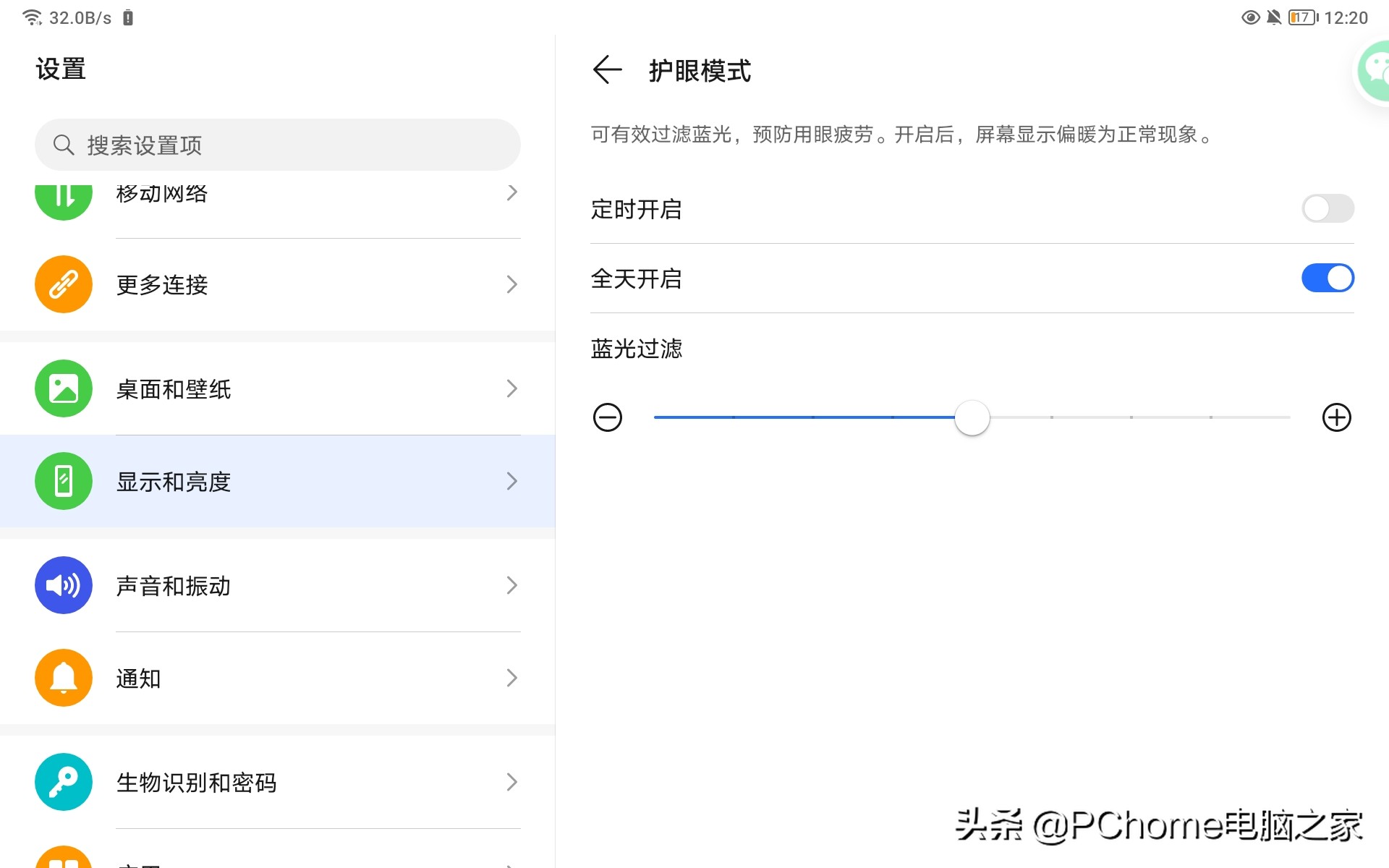Click the 搜索设置项 search field

(x=278, y=145)
